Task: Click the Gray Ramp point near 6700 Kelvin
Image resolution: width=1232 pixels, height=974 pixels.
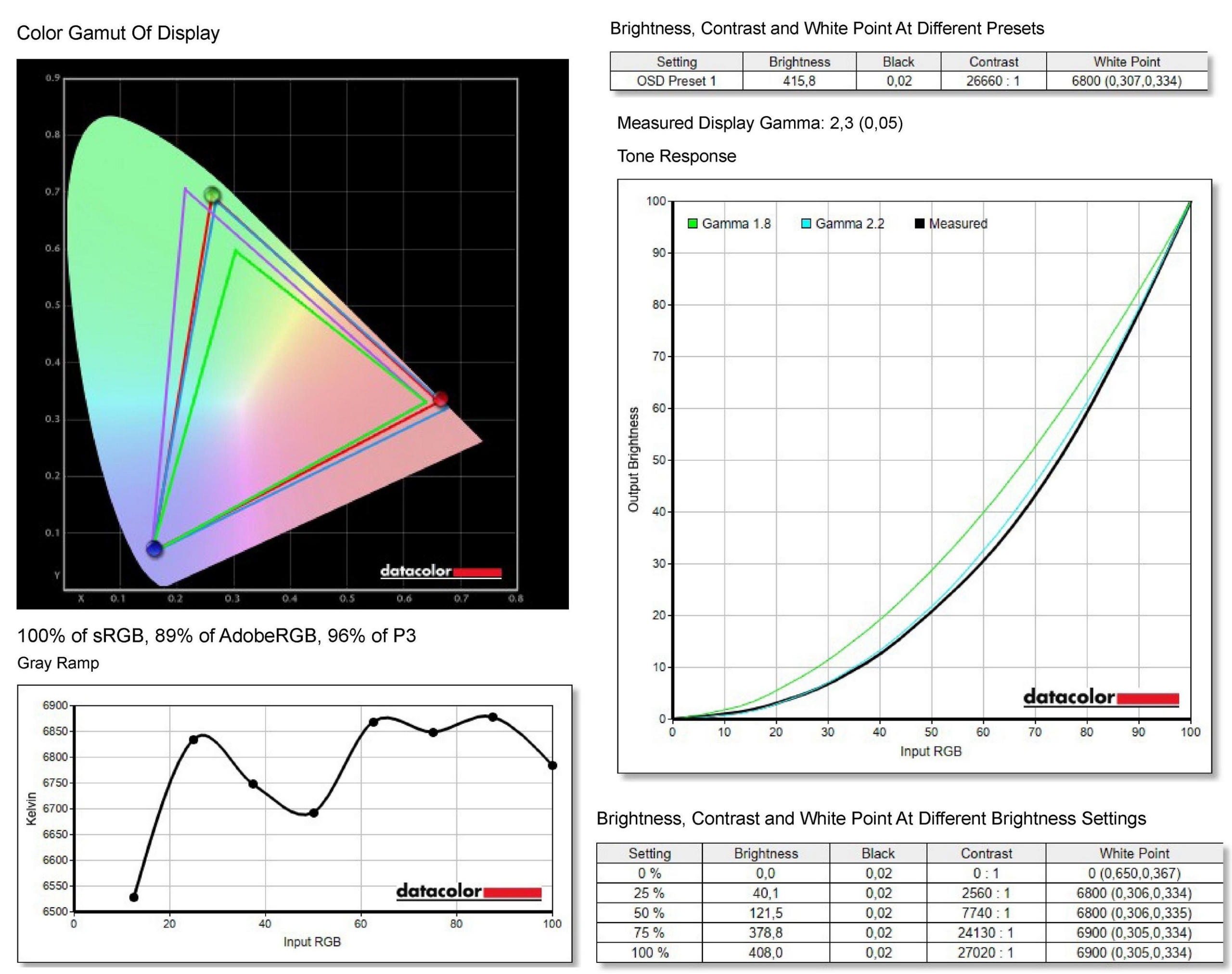Action: click(x=313, y=813)
